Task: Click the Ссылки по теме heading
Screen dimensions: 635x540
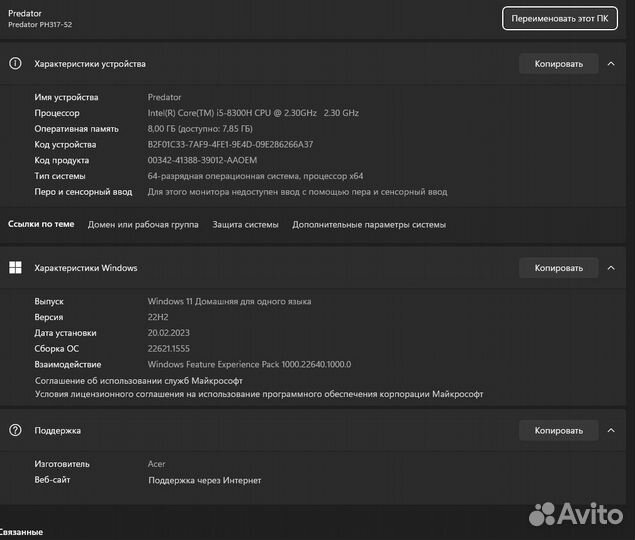Action: (x=41, y=224)
